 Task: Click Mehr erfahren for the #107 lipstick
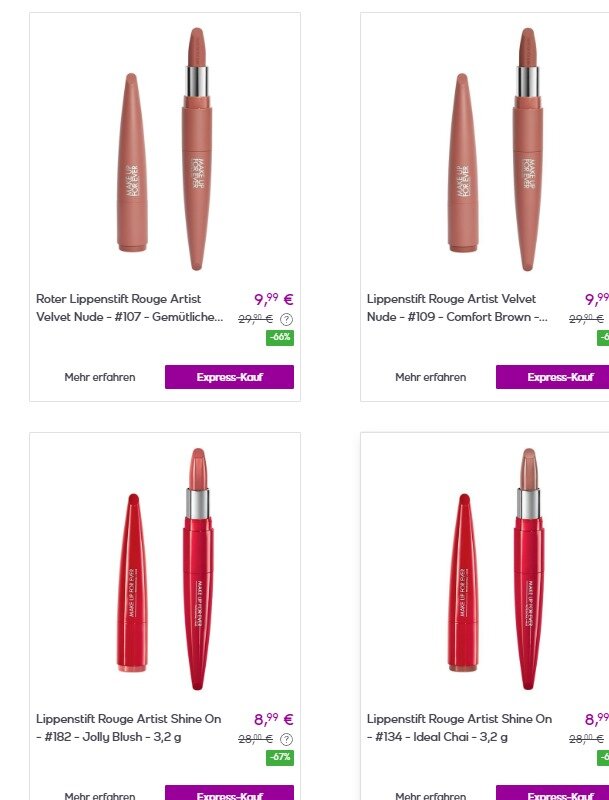(x=100, y=377)
